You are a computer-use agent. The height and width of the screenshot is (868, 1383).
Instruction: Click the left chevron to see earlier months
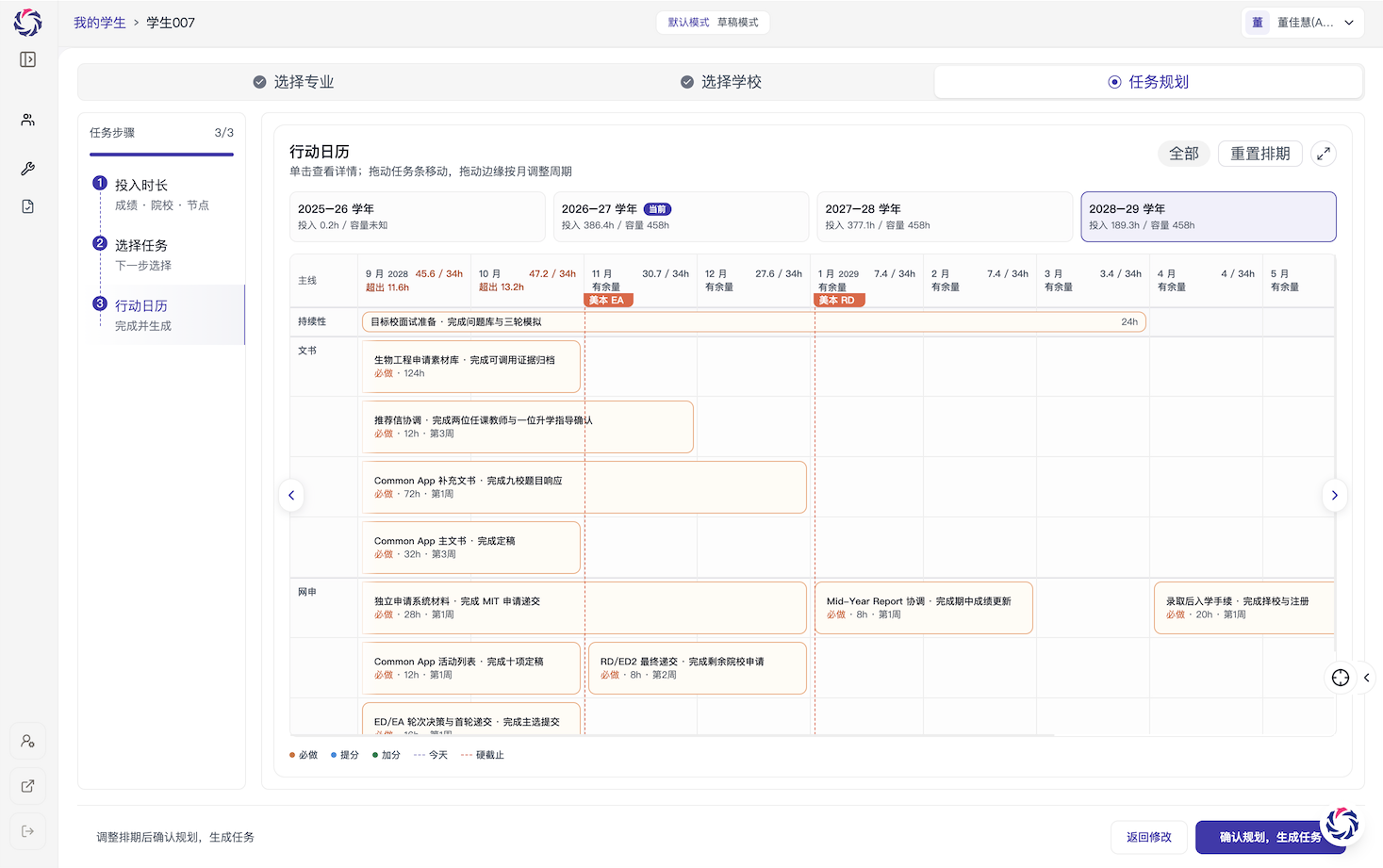(291, 495)
